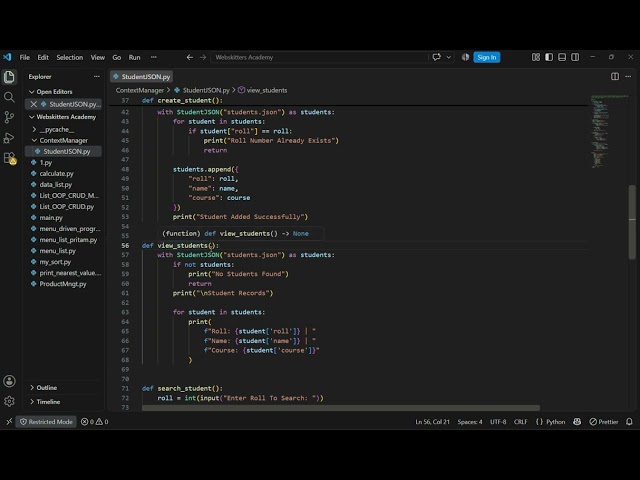Click the VS Code logo icon
The height and width of the screenshot is (480, 640).
7,57
